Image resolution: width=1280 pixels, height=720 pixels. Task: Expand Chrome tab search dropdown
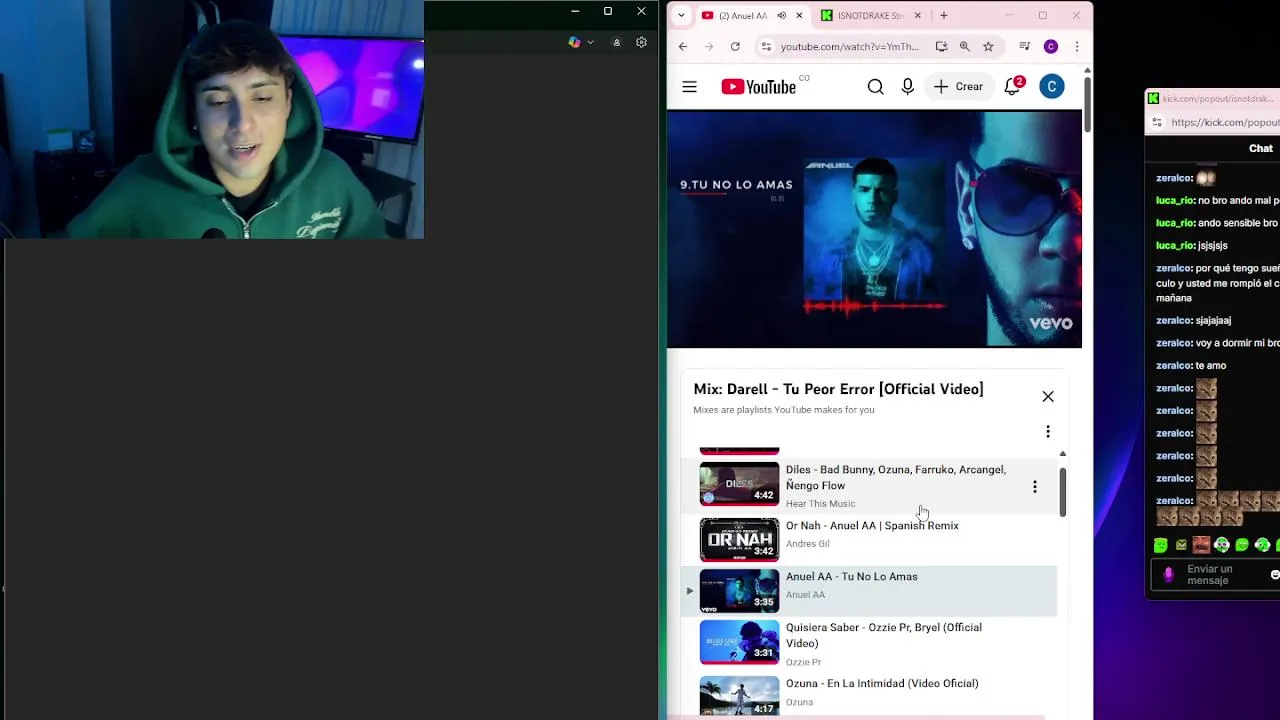coord(681,15)
